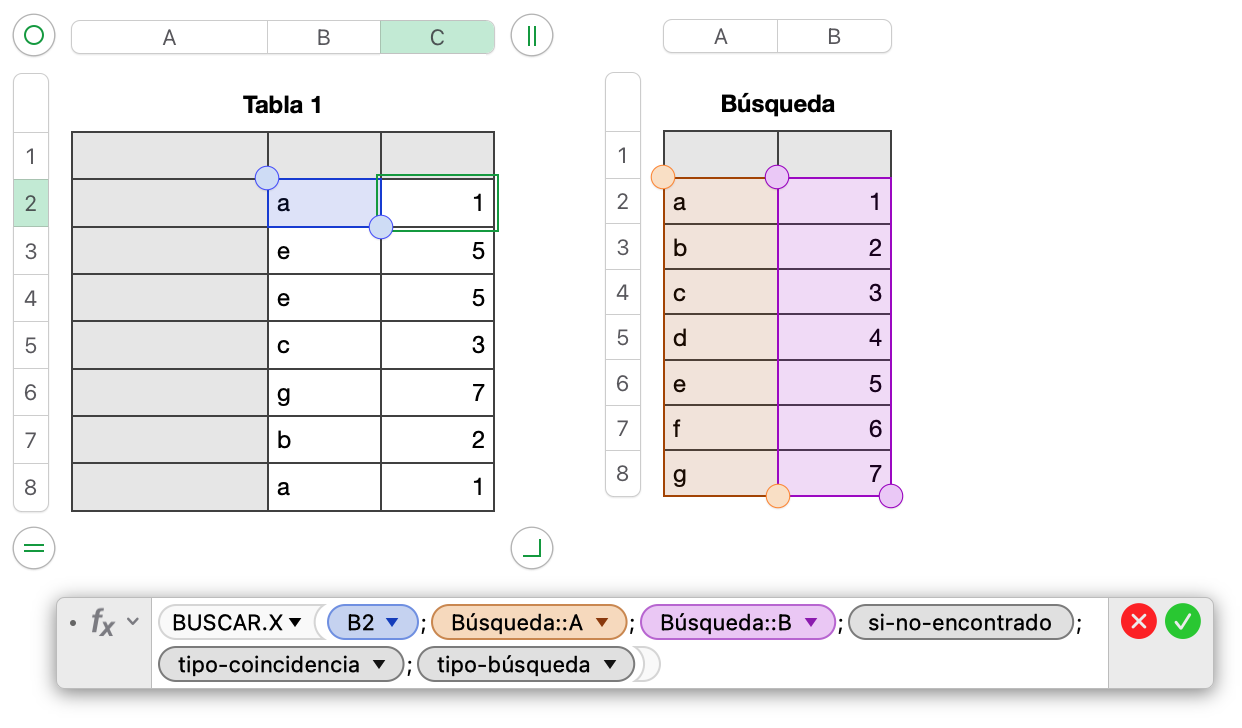
Task: Click cell containing g in Tabla 1
Action: [x=324, y=392]
